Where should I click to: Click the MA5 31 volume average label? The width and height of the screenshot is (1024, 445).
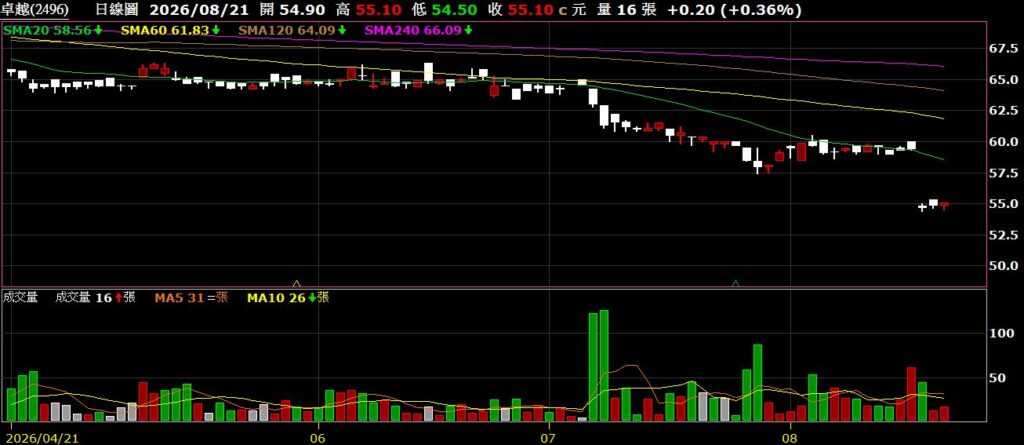(191, 297)
